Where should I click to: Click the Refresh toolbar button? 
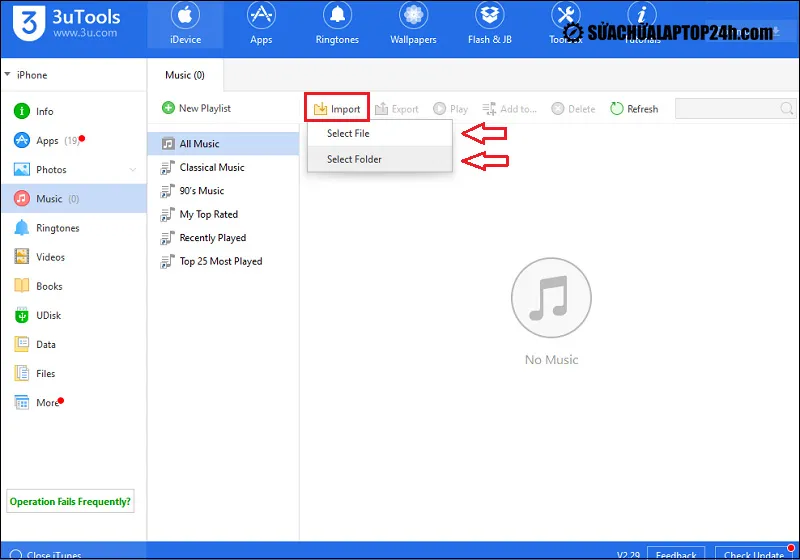[634, 109]
